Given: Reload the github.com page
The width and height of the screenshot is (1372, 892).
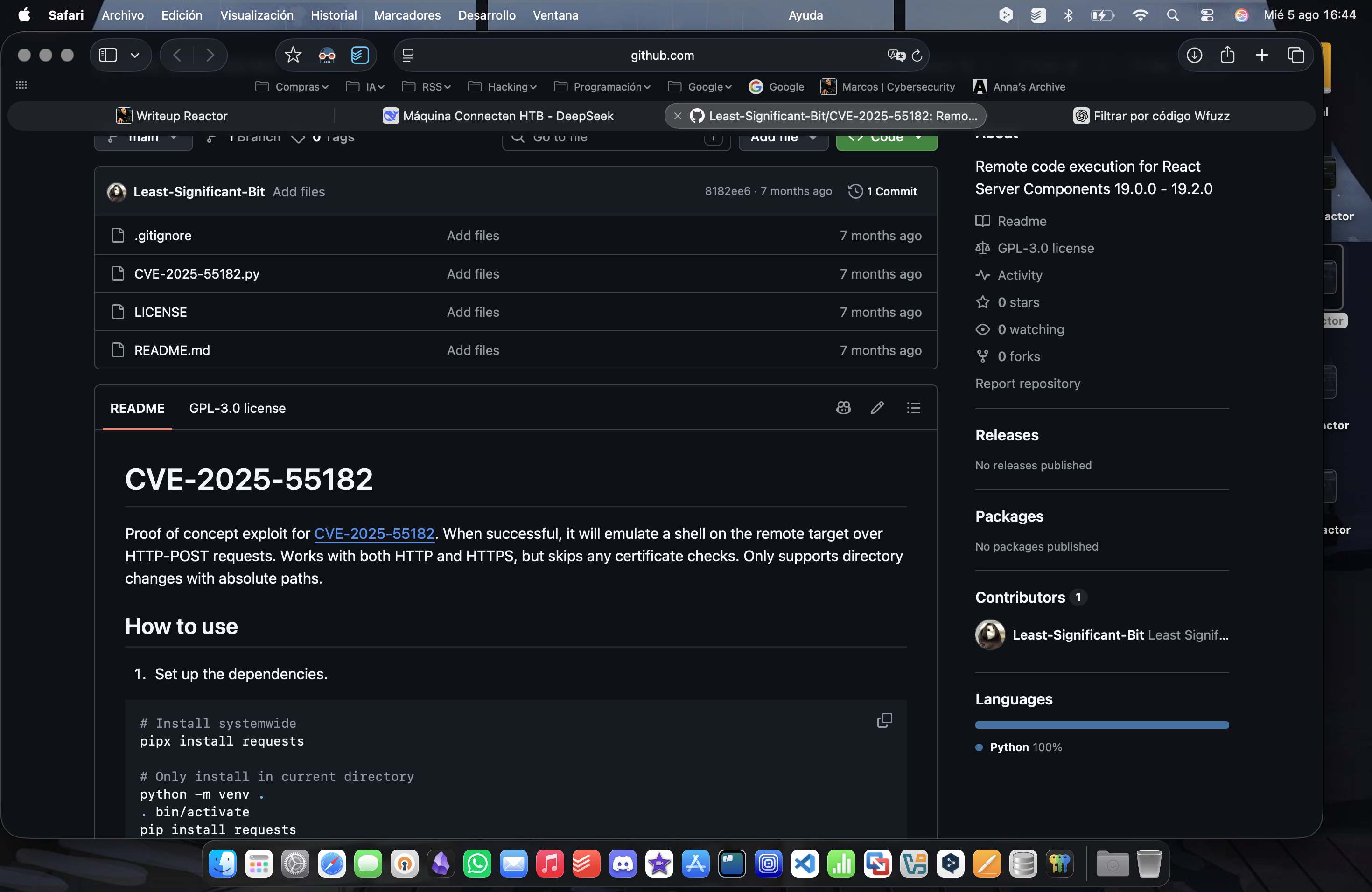Looking at the screenshot, I should click(x=917, y=56).
